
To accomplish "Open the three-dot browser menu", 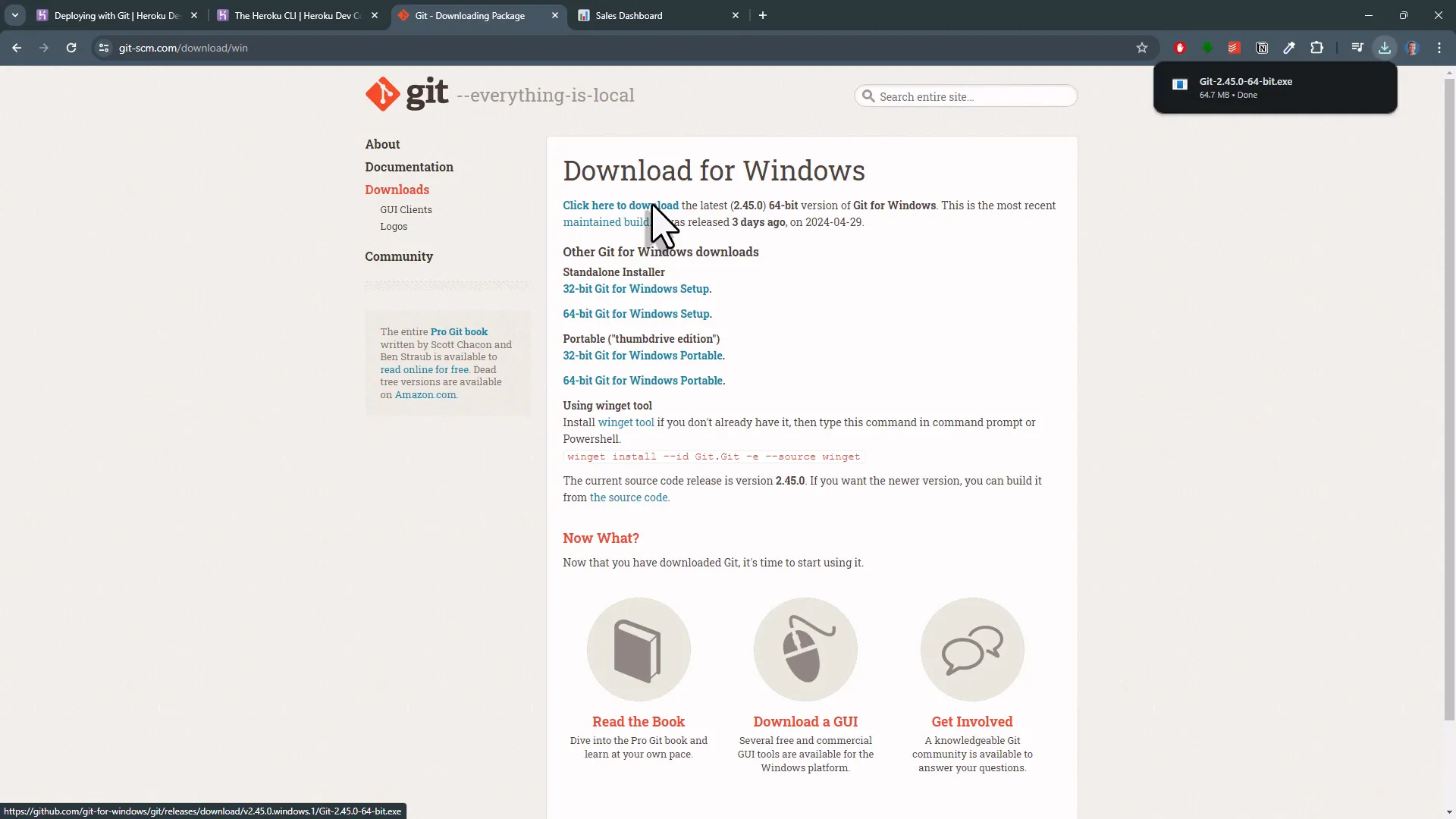I will point(1439,47).
